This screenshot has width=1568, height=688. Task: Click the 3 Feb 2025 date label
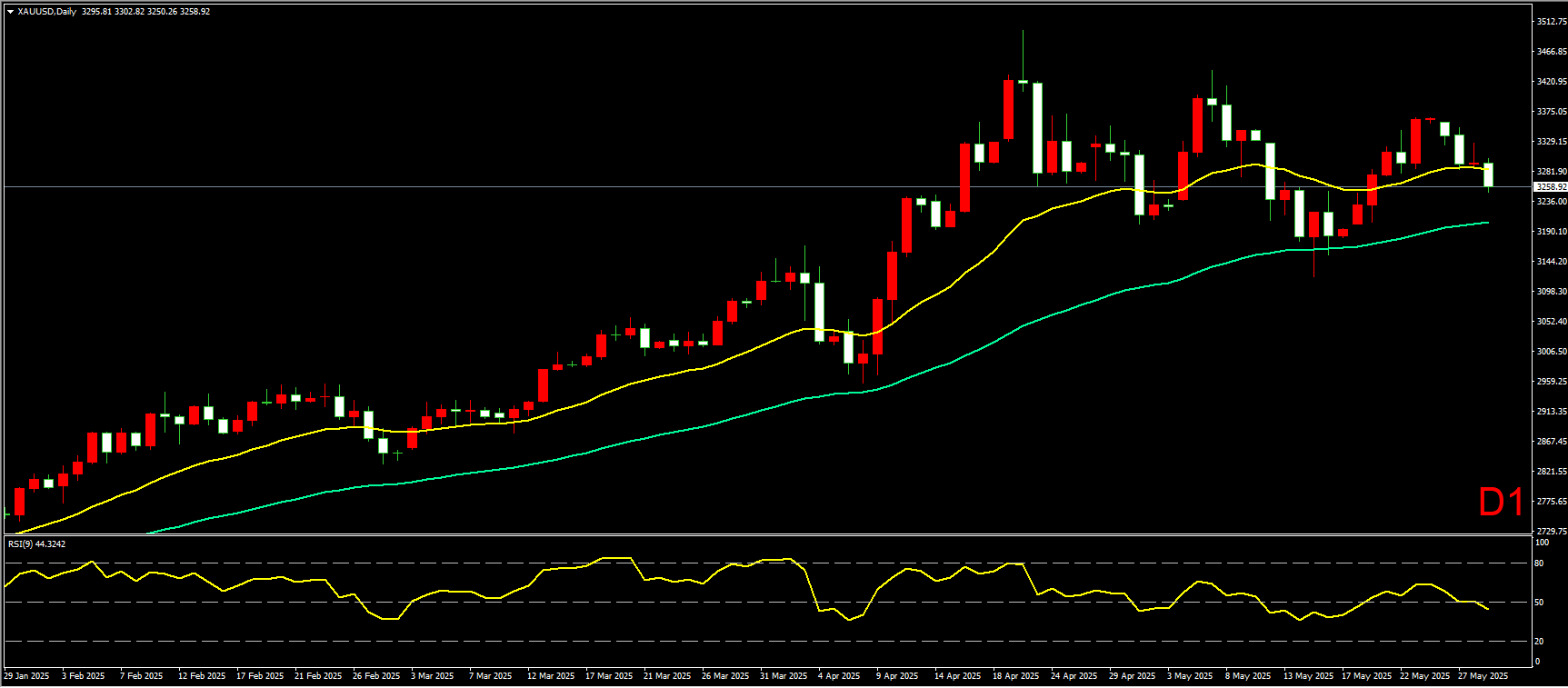[x=83, y=676]
